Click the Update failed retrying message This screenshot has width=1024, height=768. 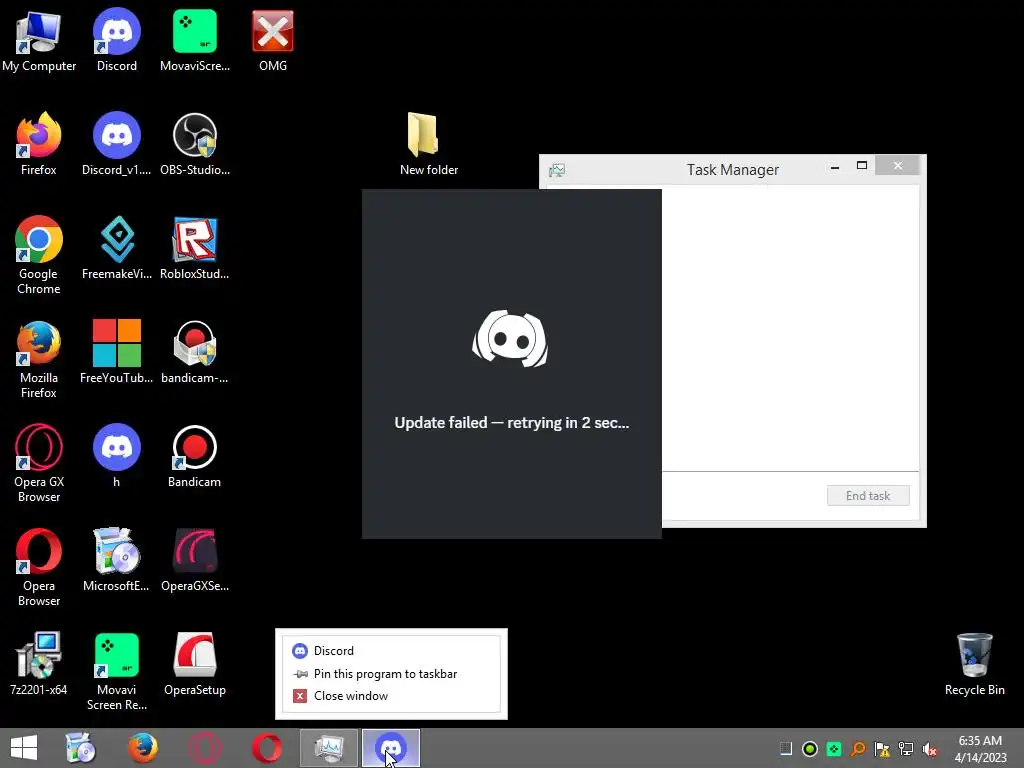click(x=512, y=423)
